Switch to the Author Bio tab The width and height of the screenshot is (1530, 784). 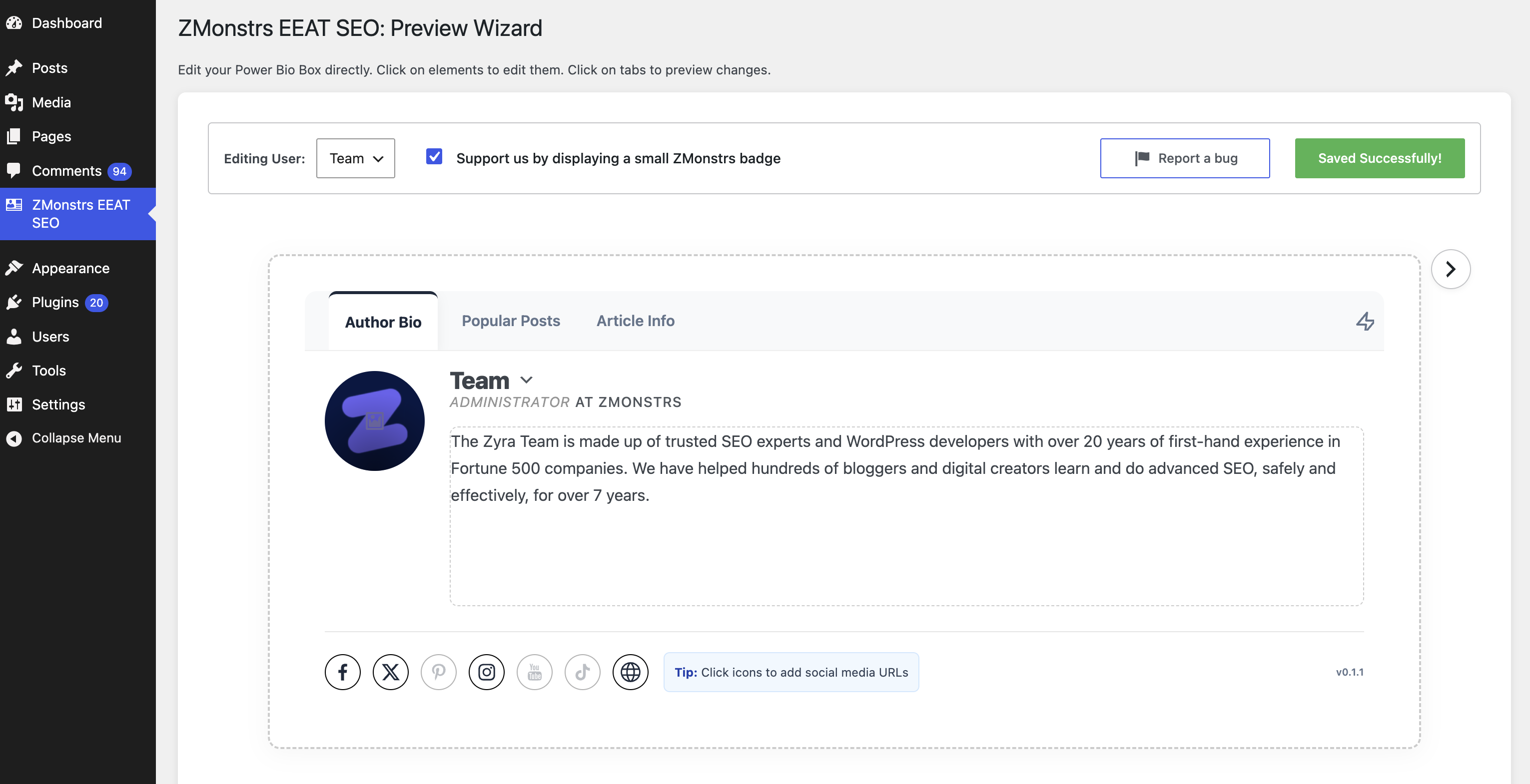(383, 321)
